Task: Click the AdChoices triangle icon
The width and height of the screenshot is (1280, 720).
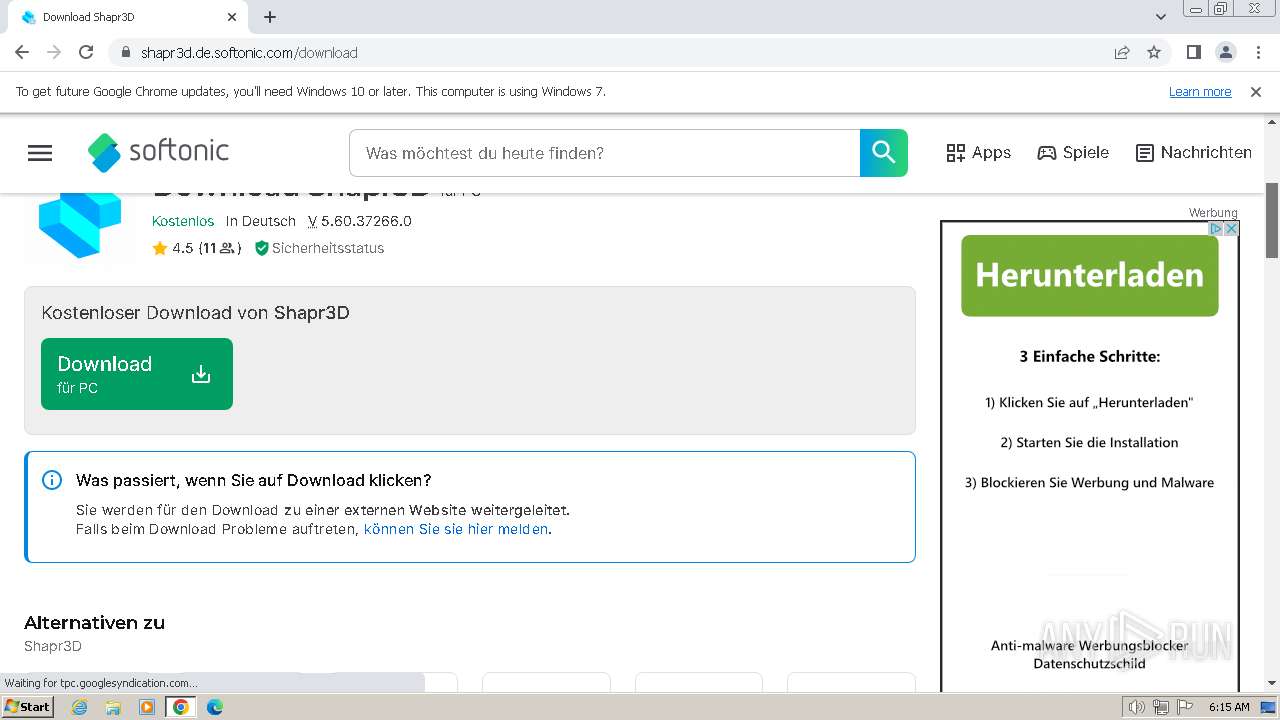Action: [1217, 229]
